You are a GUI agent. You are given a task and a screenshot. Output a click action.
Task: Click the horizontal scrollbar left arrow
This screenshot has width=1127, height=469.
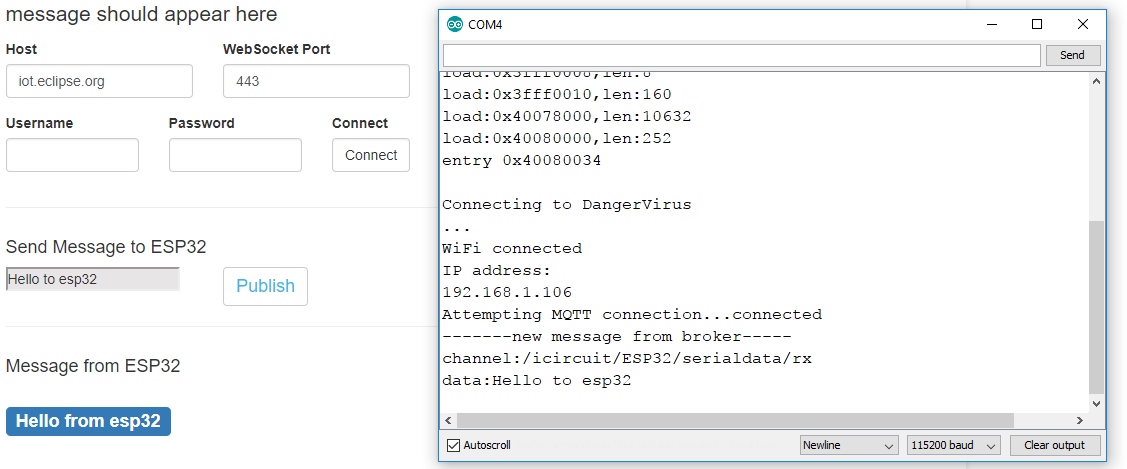(x=449, y=420)
